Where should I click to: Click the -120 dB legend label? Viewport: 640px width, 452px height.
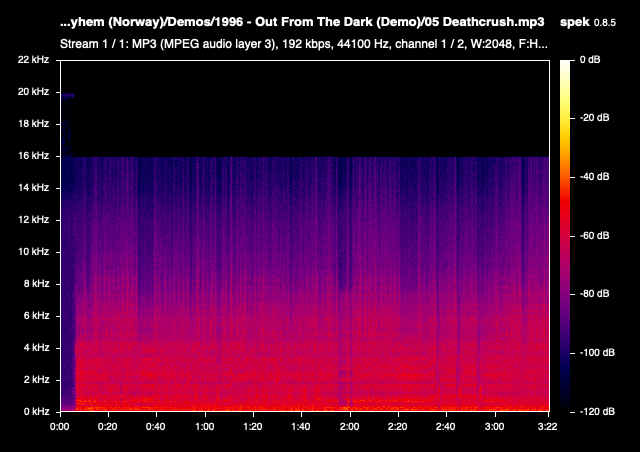coord(597,412)
